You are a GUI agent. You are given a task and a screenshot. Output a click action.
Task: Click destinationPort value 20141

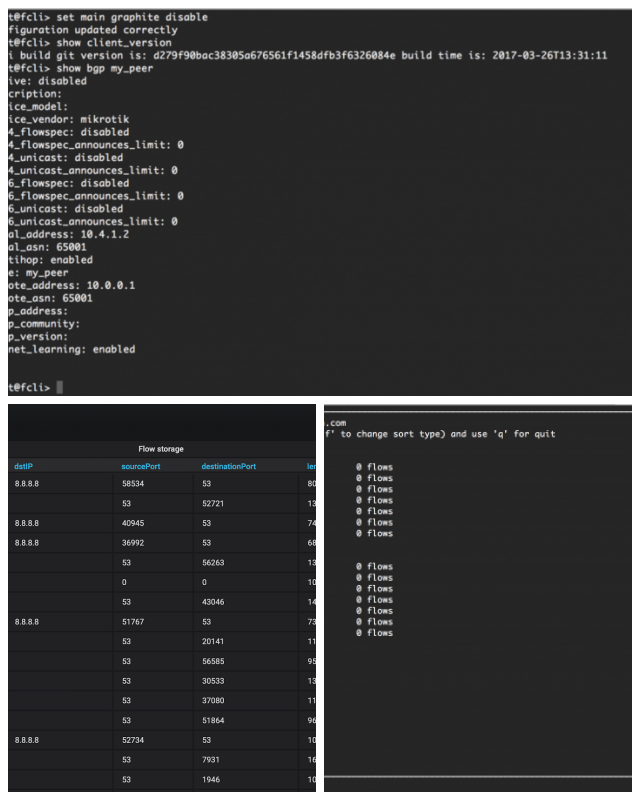click(x=215, y=641)
